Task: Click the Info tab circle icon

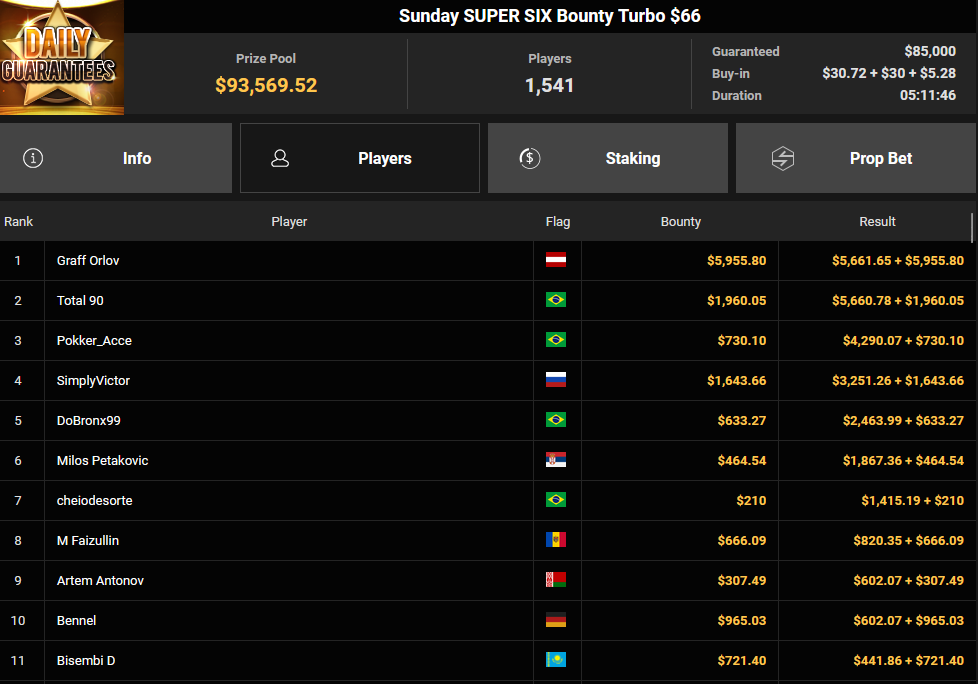Action: click(33, 158)
